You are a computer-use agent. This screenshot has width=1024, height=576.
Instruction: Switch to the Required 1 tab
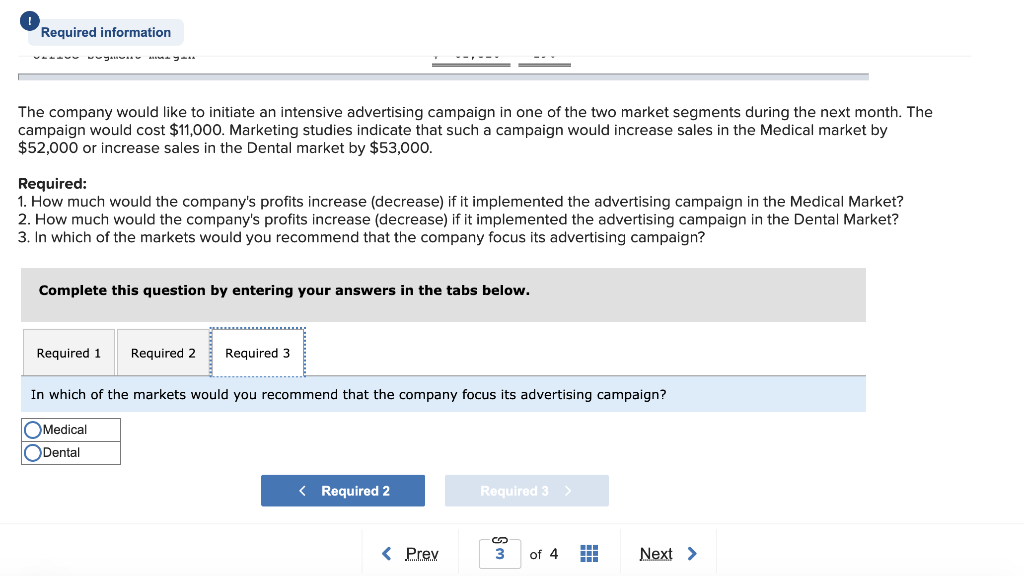pos(68,352)
